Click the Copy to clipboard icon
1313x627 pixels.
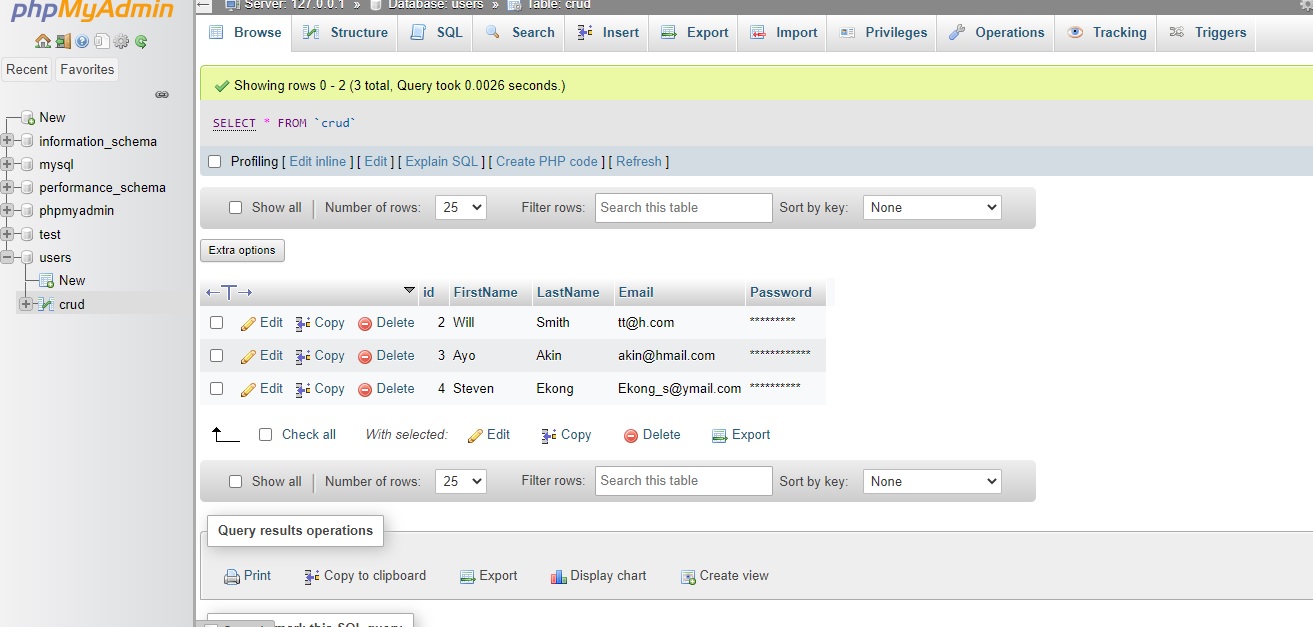click(312, 576)
